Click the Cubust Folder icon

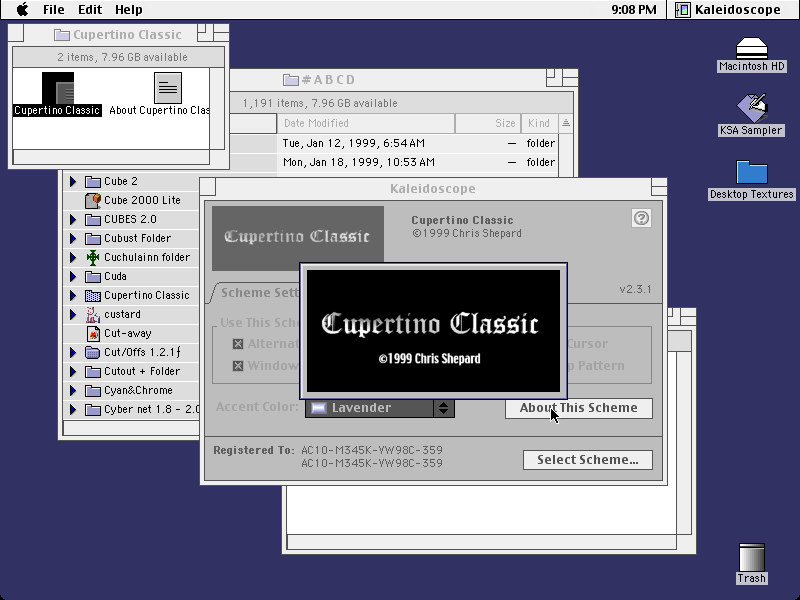(93, 239)
